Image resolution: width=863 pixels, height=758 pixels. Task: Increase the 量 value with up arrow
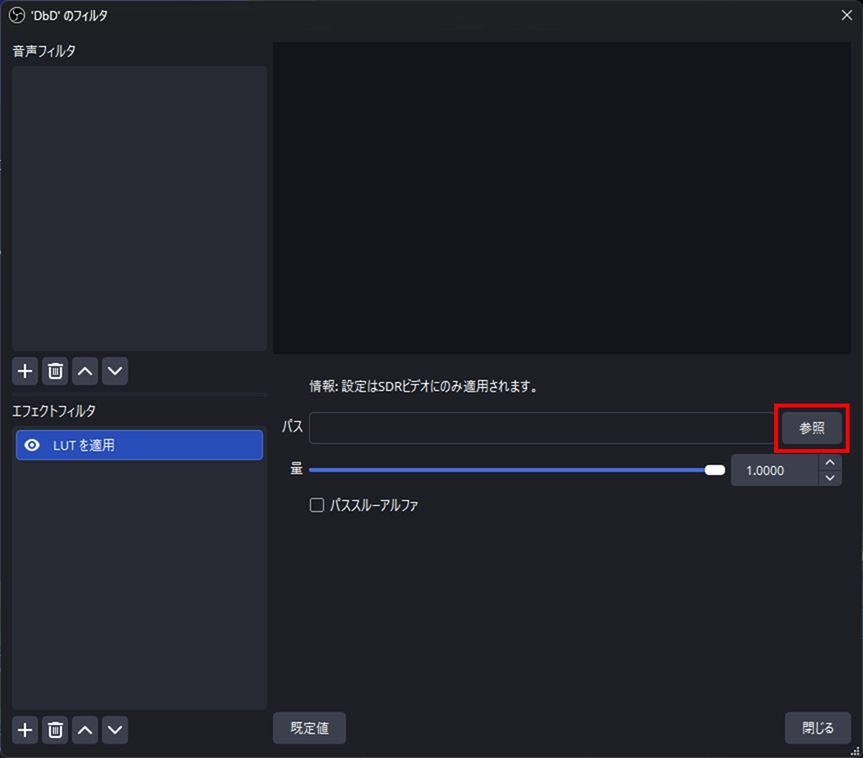[x=829, y=462]
